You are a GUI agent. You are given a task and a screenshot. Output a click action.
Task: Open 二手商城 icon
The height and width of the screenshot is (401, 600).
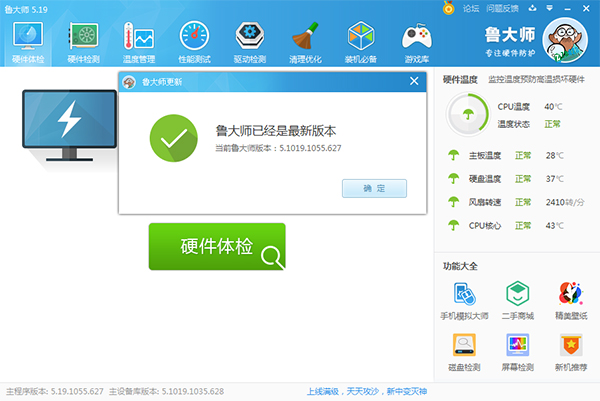518,294
